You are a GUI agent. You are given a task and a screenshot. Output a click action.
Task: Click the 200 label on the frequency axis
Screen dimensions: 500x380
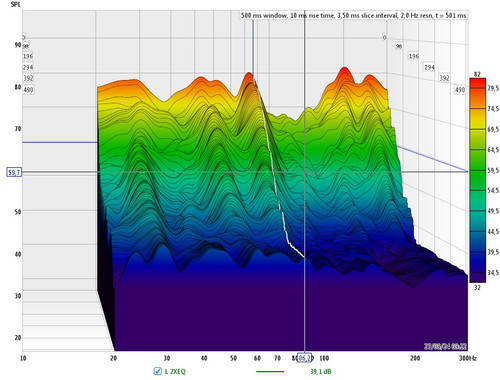(415, 358)
